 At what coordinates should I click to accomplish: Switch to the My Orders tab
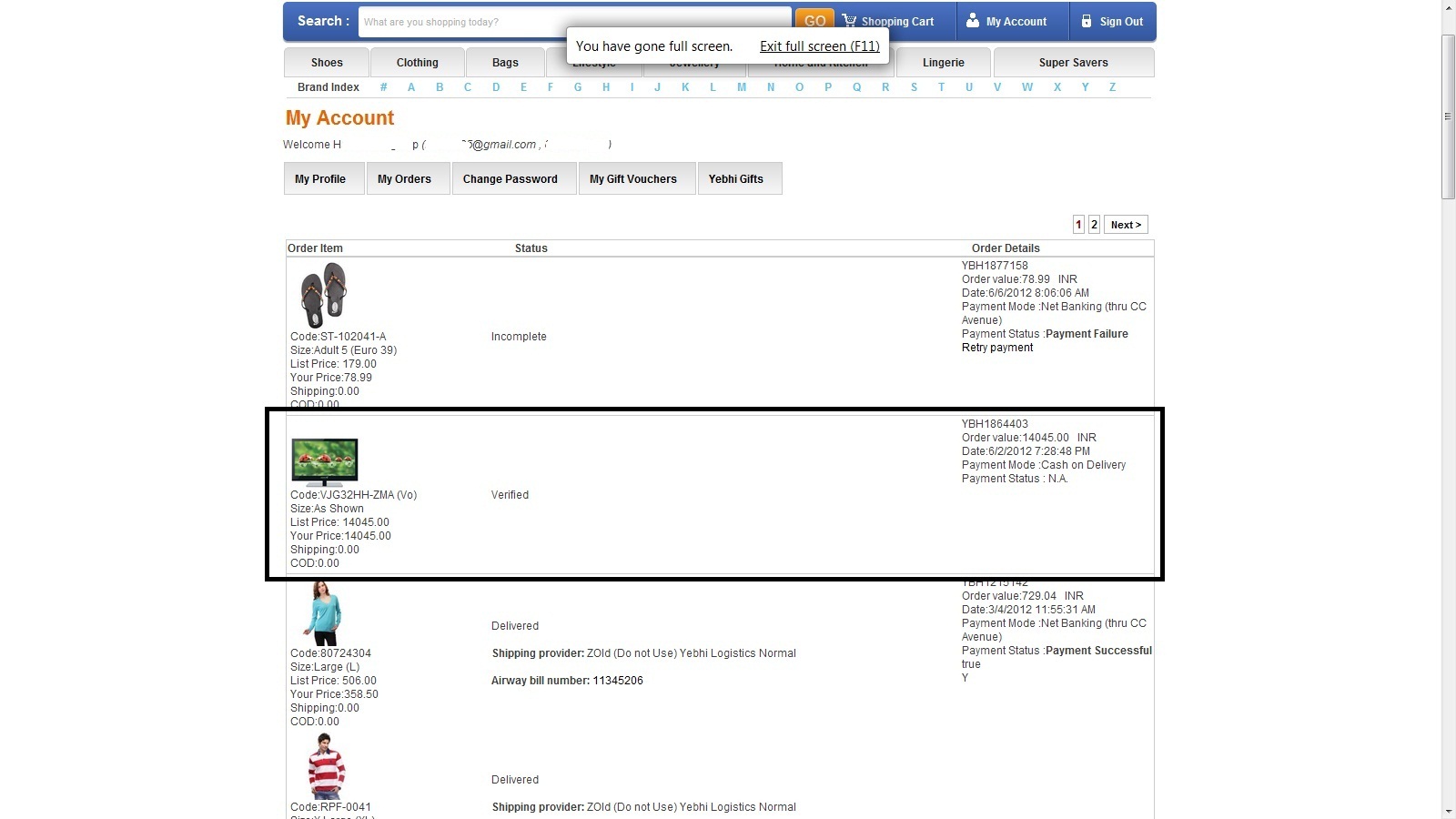(x=404, y=179)
